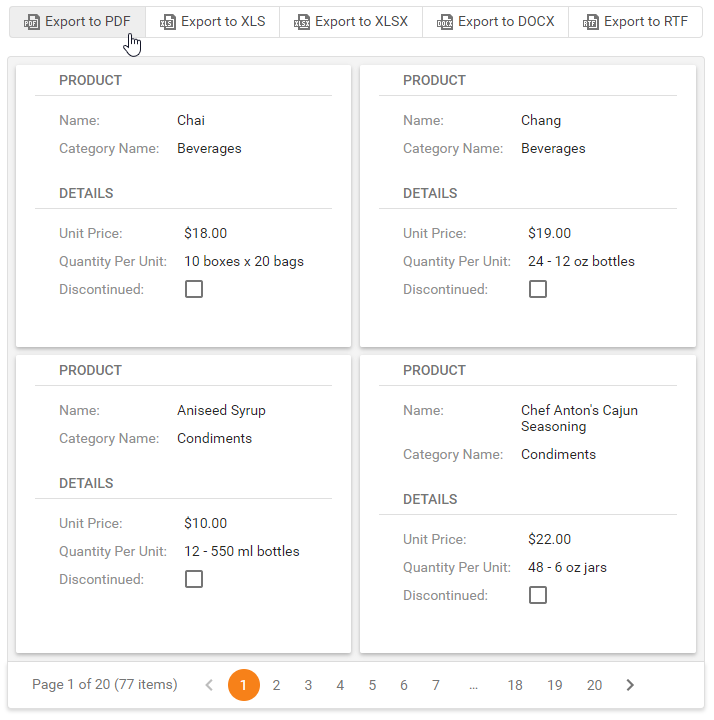Image resolution: width=714 pixels, height=720 pixels.
Task: Choose Export to XLSX label
Action: tap(361, 22)
